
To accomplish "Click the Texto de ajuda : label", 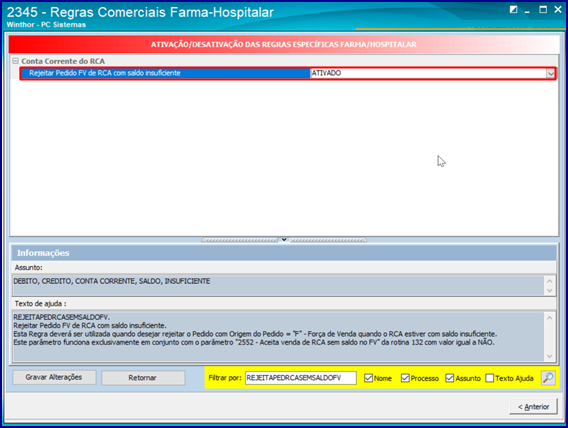I will pyautogui.click(x=40, y=304).
